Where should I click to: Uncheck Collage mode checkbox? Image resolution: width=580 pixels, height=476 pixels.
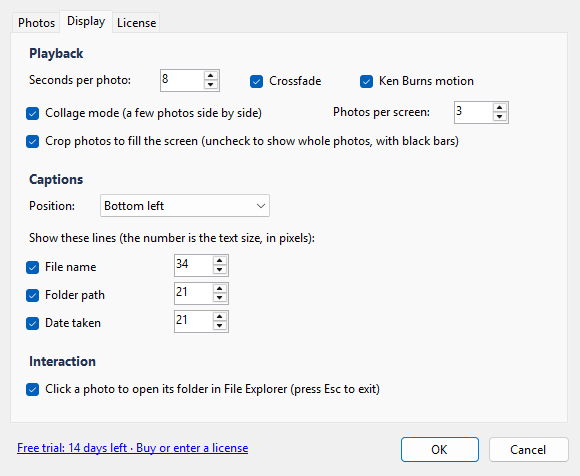click(33, 113)
